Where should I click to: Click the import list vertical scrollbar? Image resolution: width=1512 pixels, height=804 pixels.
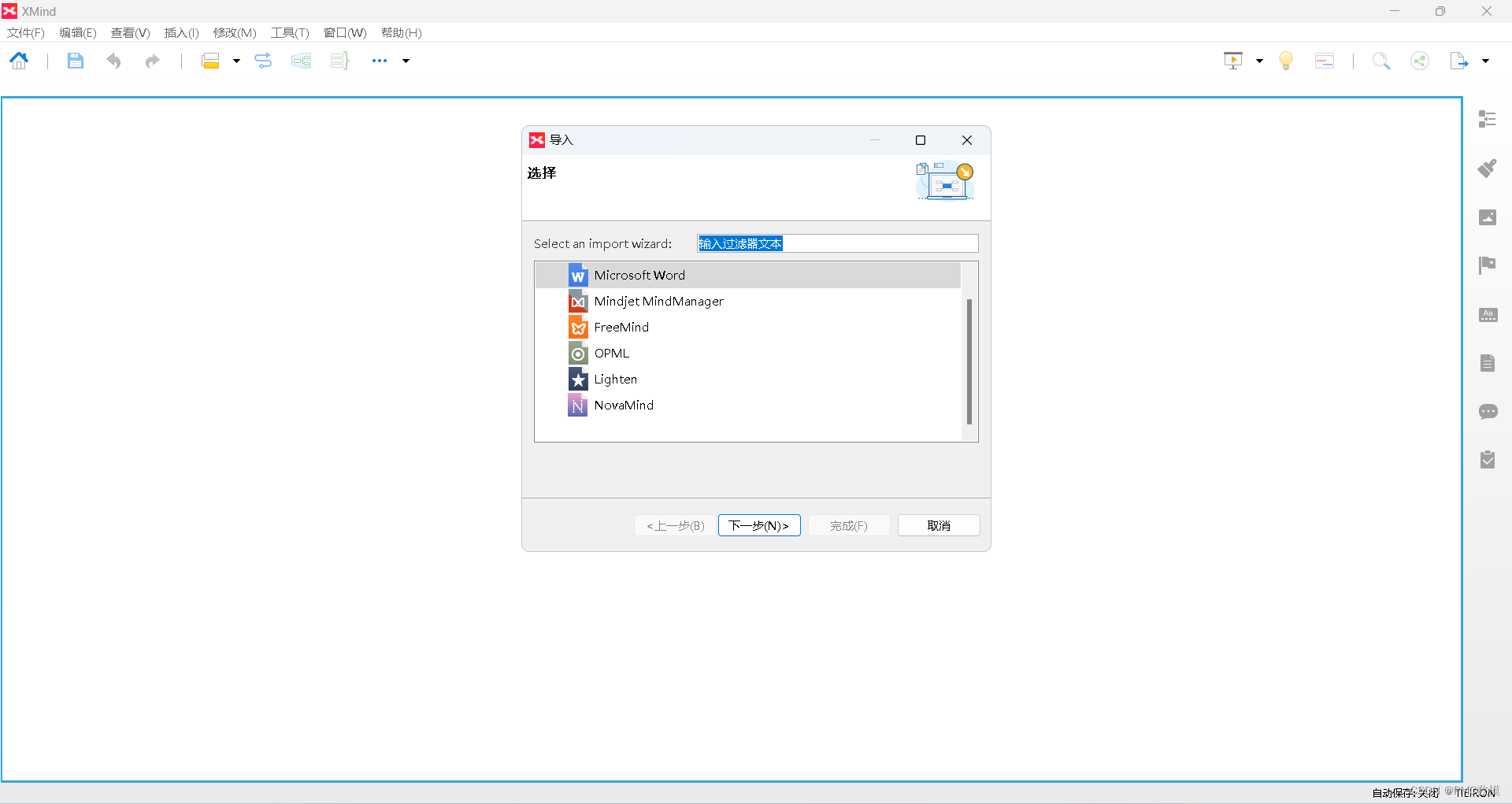pos(969,361)
